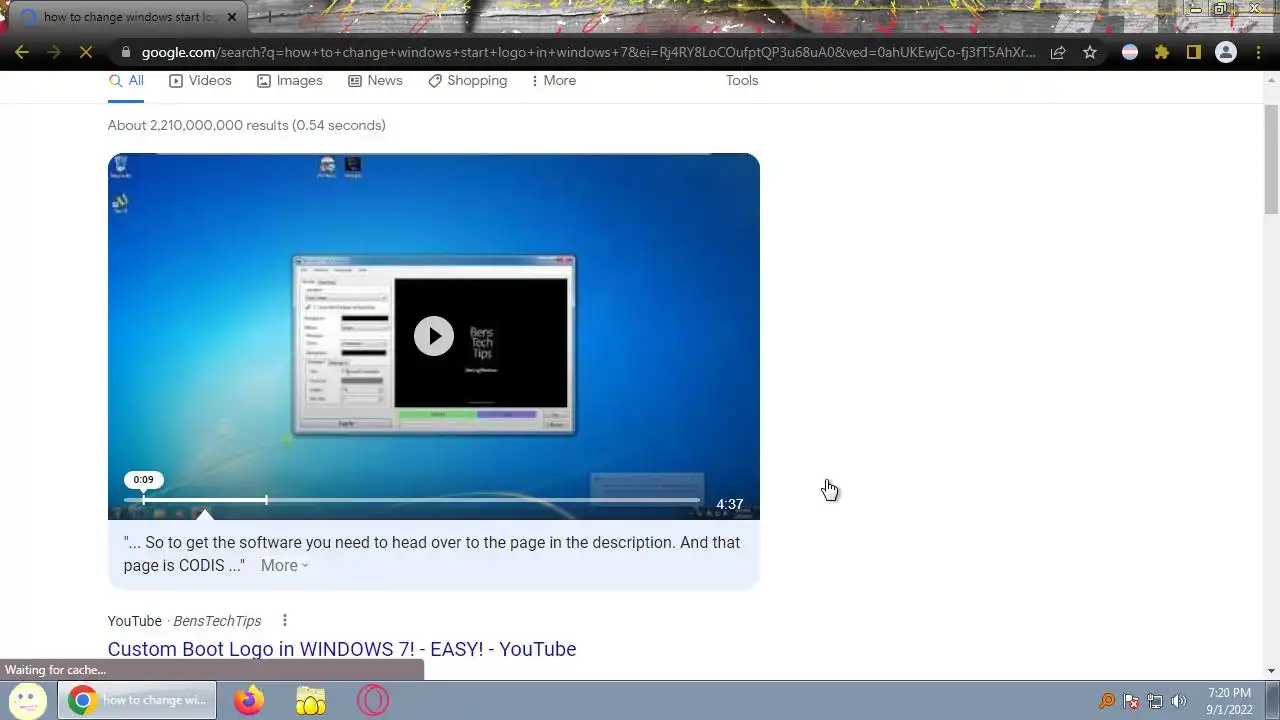This screenshot has width=1280, height=720.
Task: Switch to the All results tab
Action: (126, 81)
